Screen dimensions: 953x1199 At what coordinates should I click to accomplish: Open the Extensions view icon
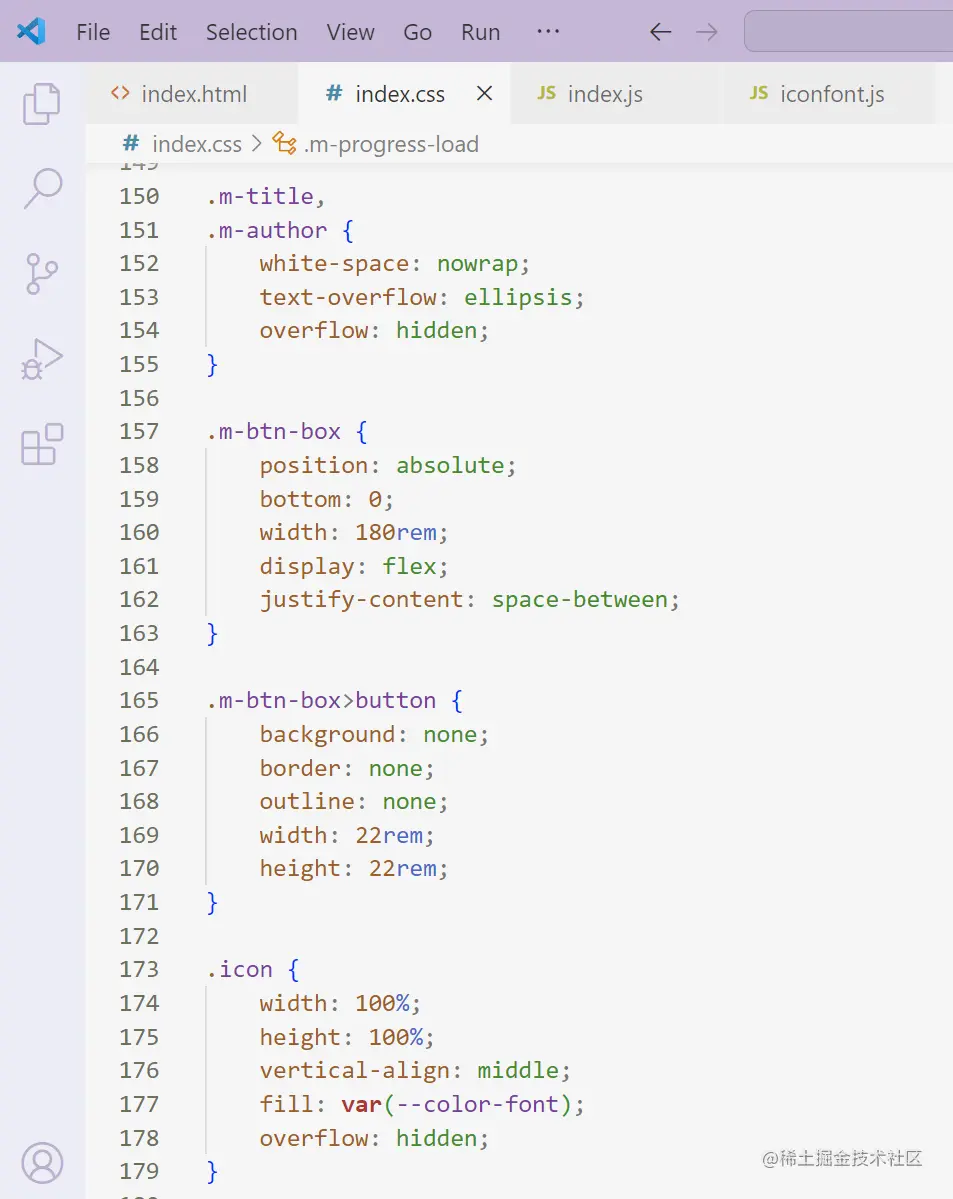(42, 444)
